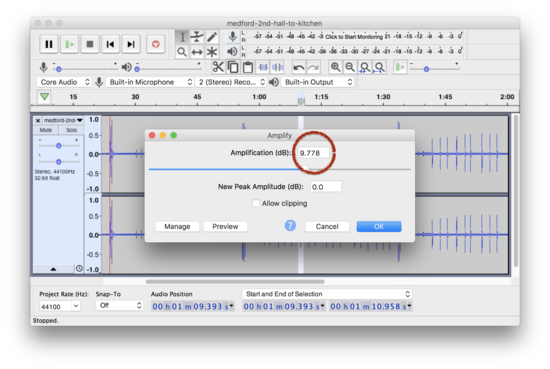Activate the Zoom magnifier tool

182,52
